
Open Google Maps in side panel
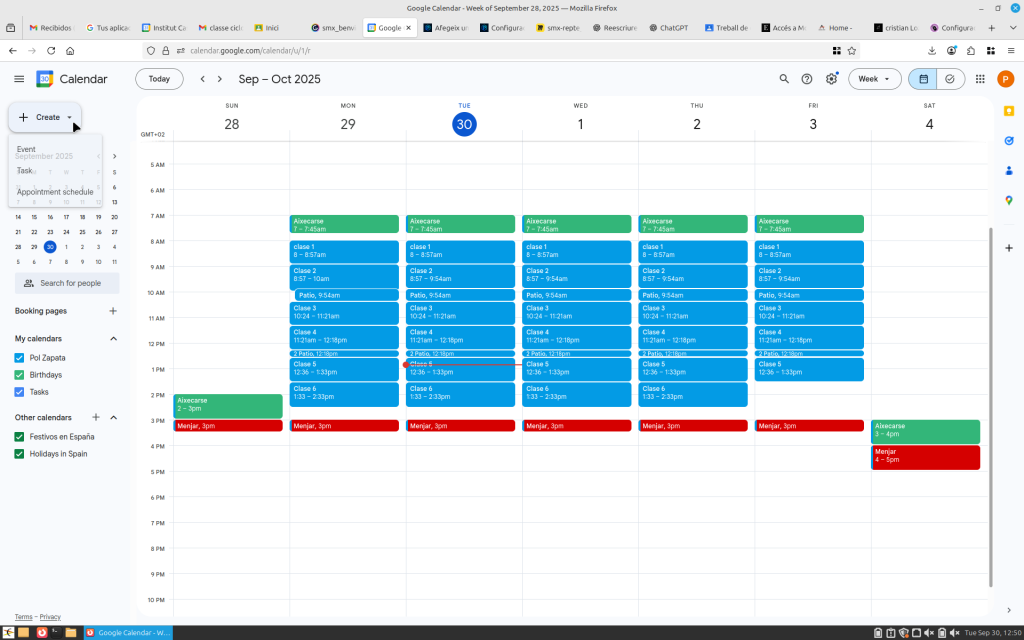click(x=1009, y=200)
